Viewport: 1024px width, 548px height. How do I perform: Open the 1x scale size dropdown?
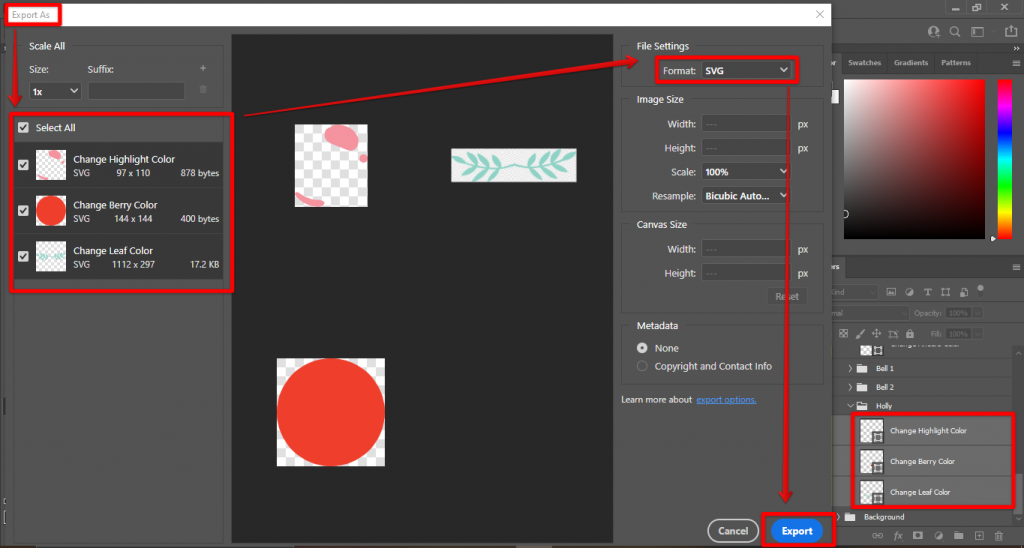click(55, 91)
